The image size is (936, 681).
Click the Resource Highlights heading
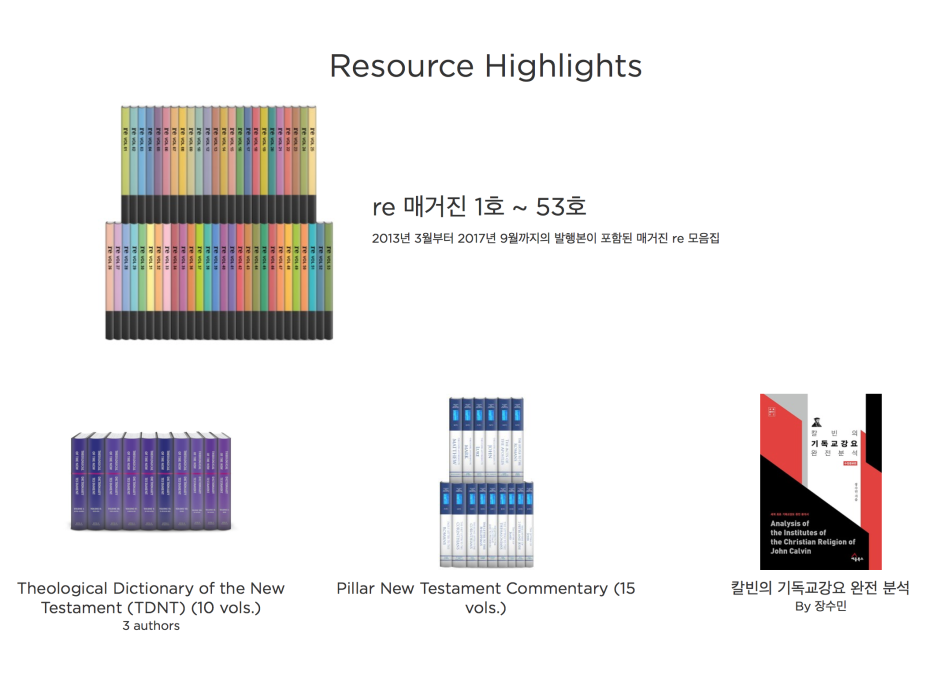pos(486,66)
